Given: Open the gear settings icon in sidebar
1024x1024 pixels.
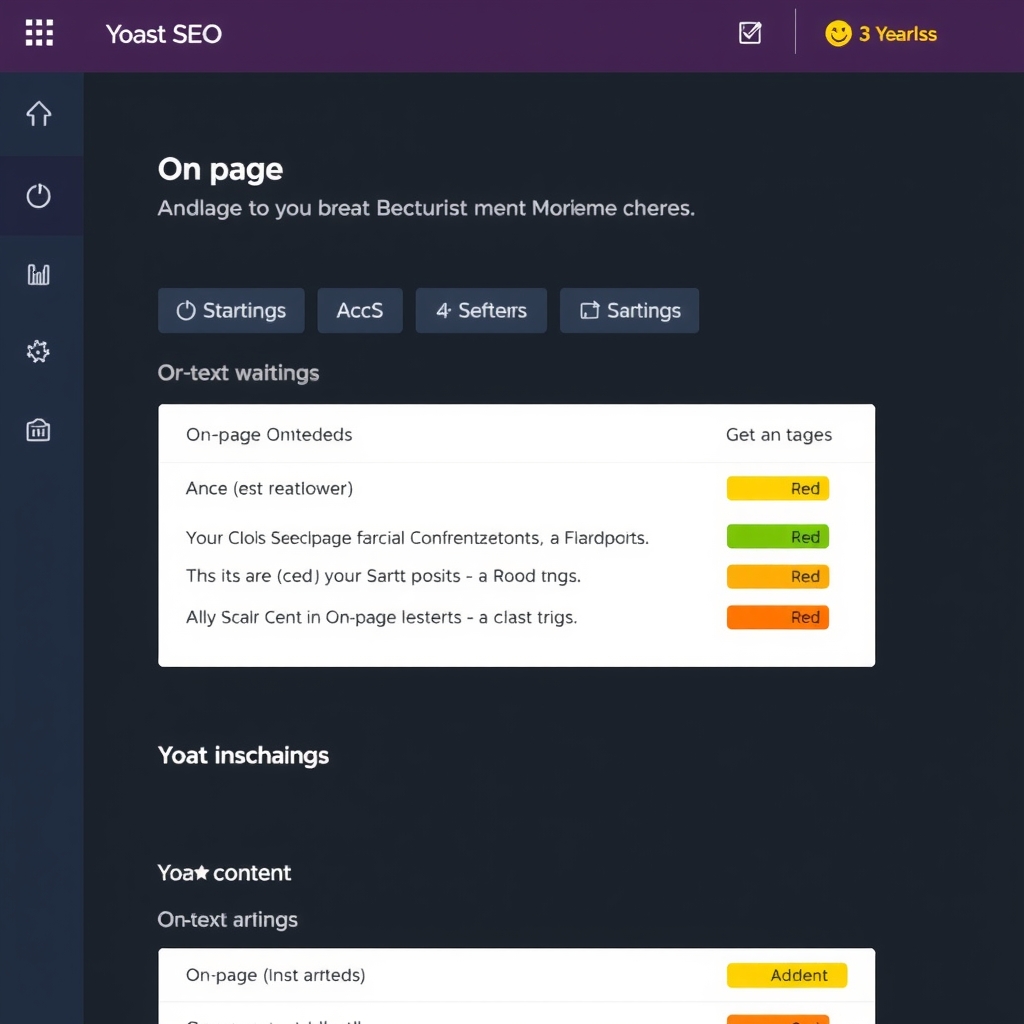Looking at the screenshot, I should [x=38, y=351].
